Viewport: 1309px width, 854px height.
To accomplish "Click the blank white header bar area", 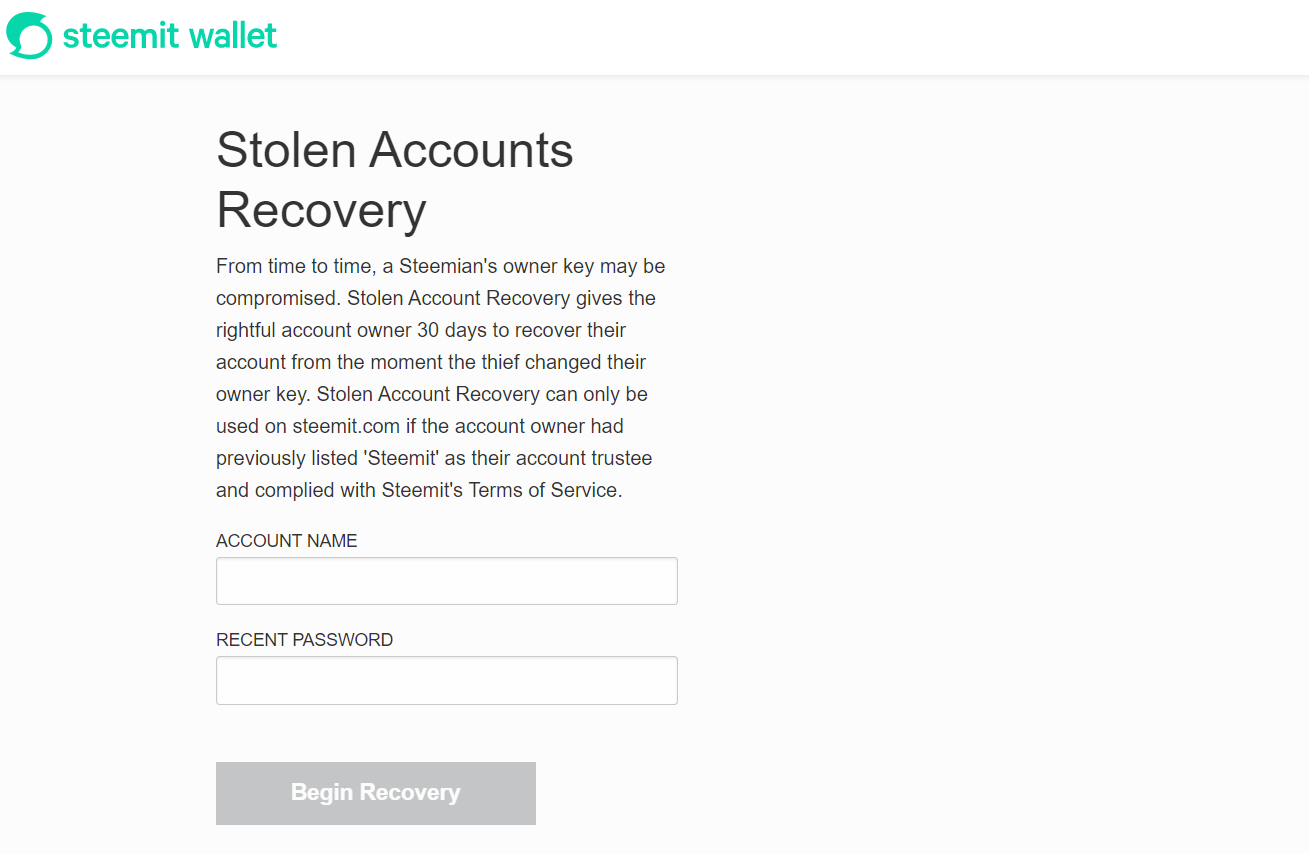I will (790, 37).
